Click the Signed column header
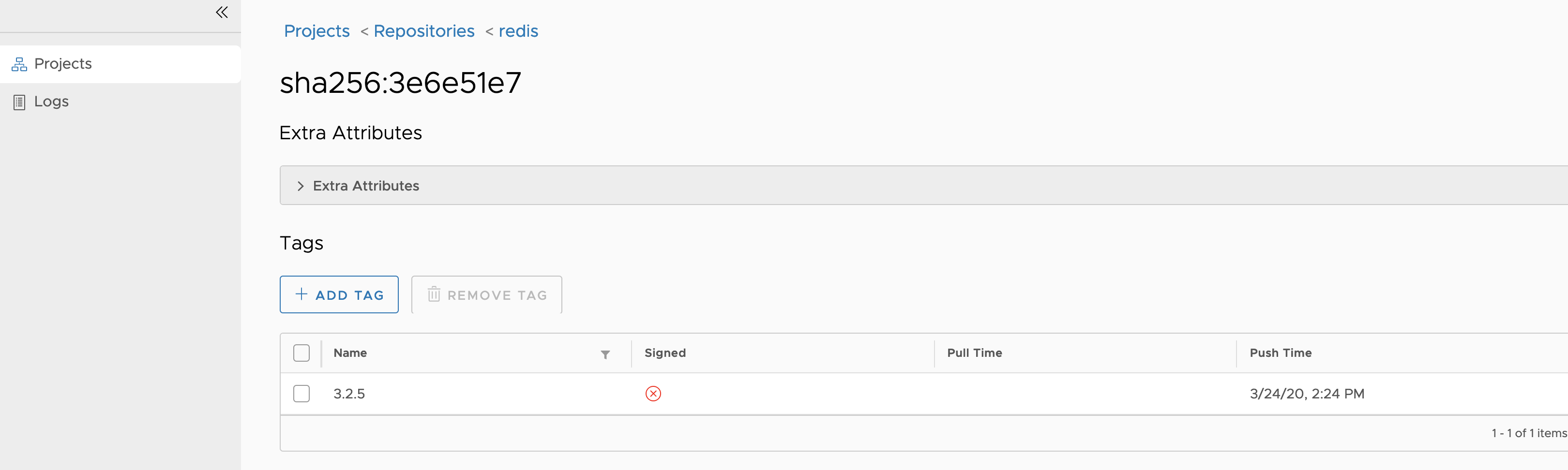1568x470 pixels. pos(664,352)
